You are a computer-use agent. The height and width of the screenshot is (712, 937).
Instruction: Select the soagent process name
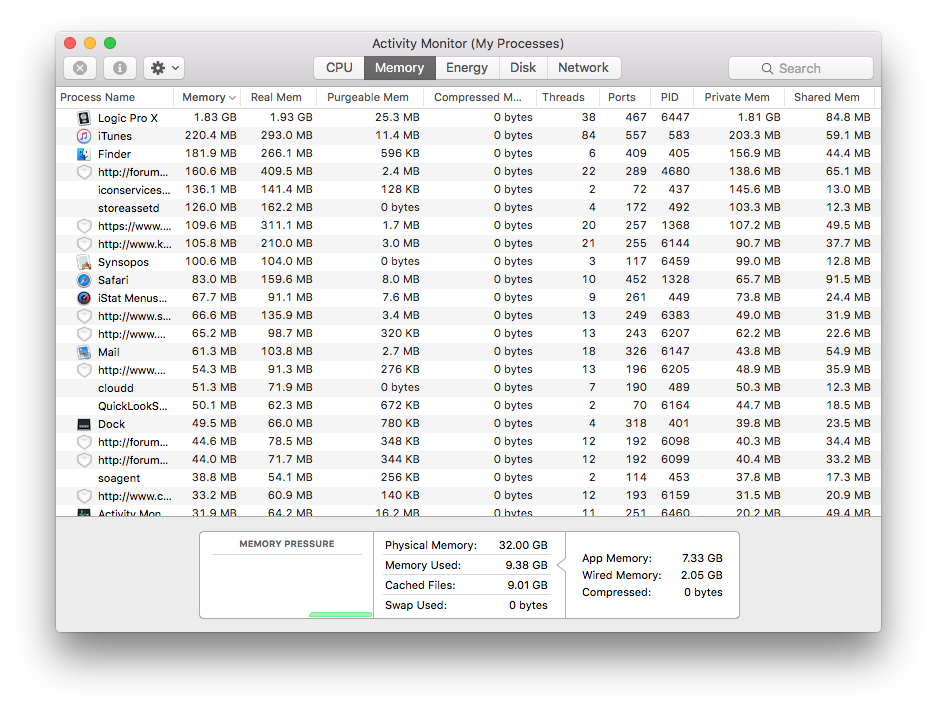(x=119, y=478)
